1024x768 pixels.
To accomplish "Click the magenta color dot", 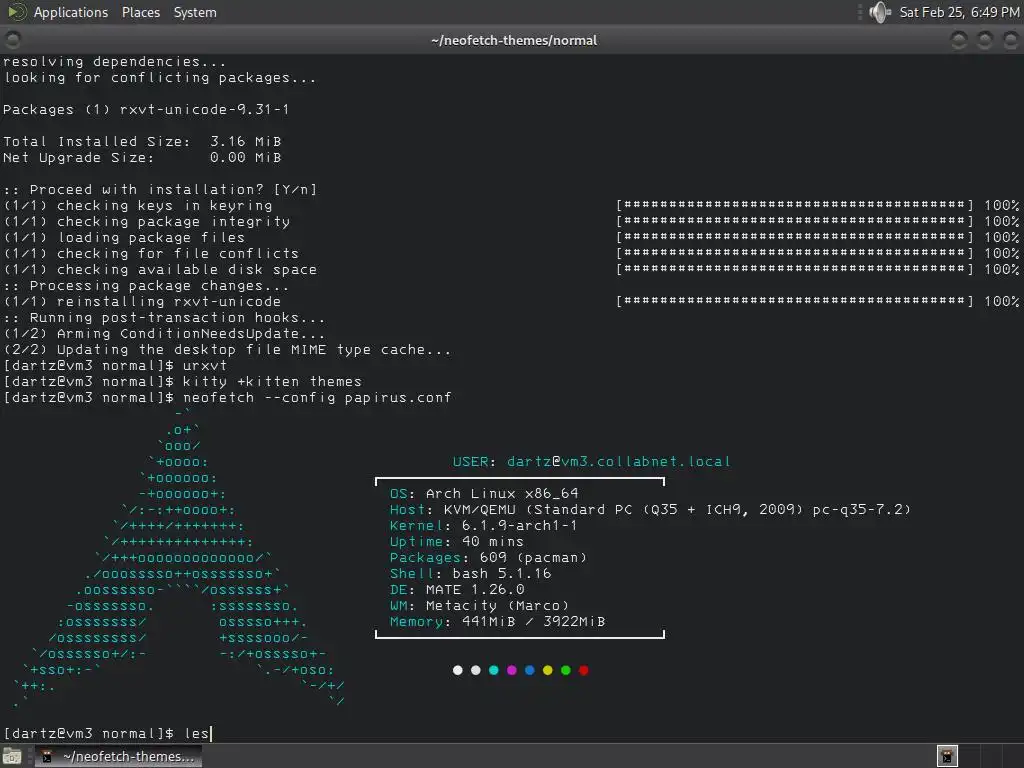I will 511,670.
